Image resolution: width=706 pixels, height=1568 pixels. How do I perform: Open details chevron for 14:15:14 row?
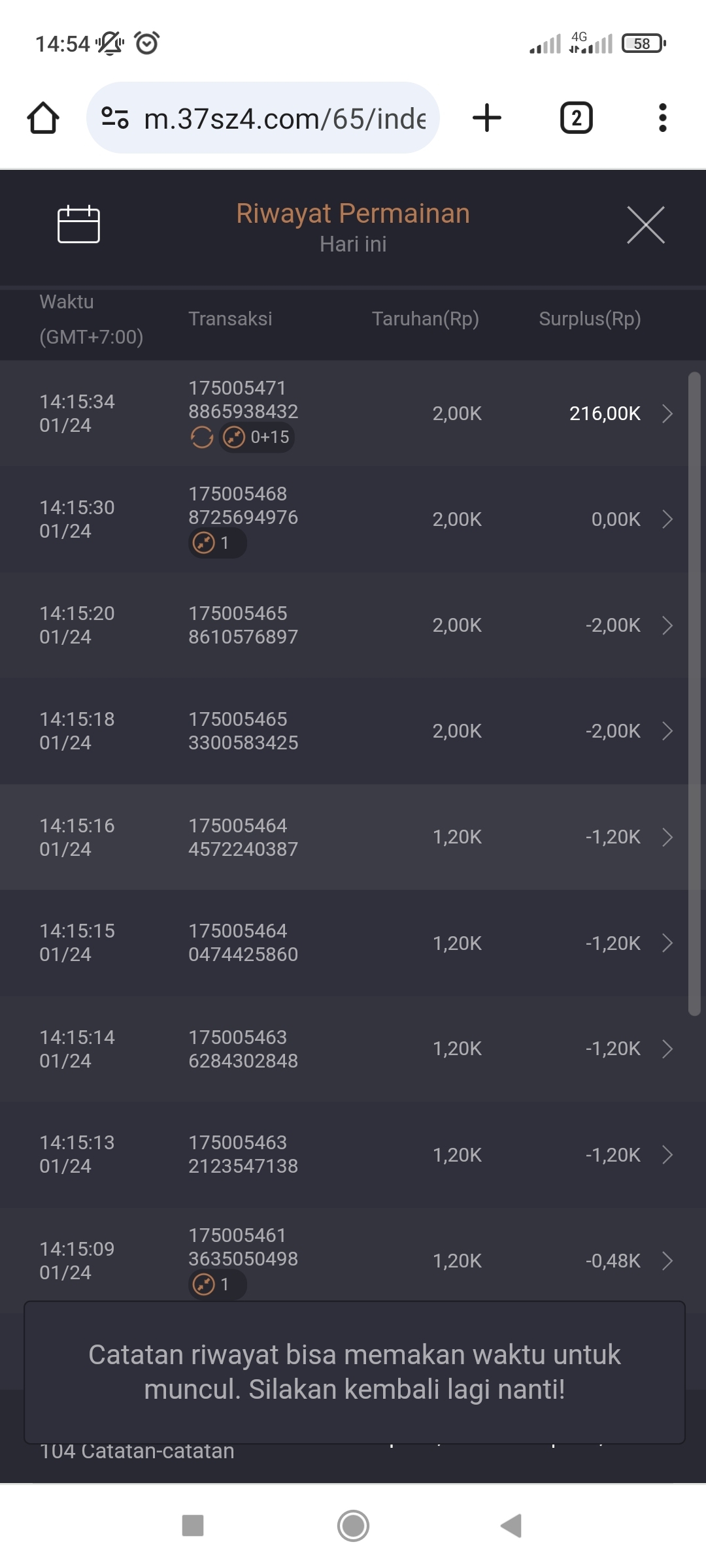pos(667,1049)
